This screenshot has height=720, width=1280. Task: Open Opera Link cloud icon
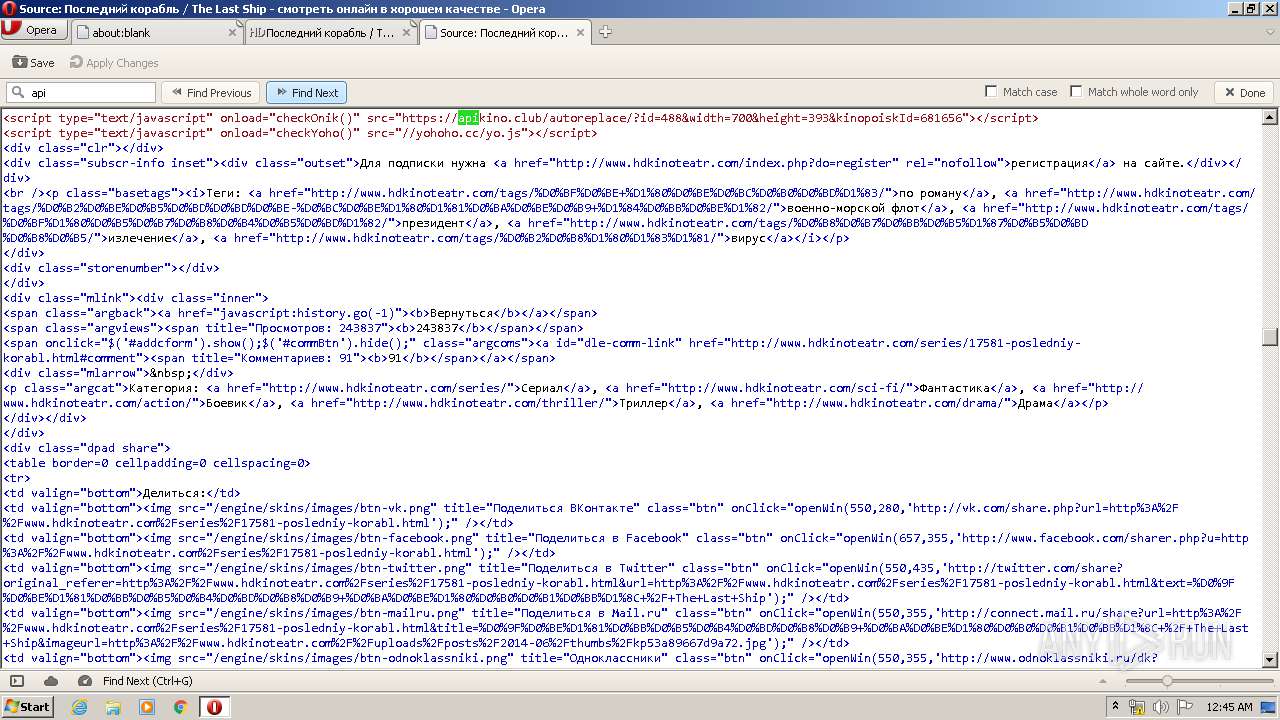click(51, 681)
